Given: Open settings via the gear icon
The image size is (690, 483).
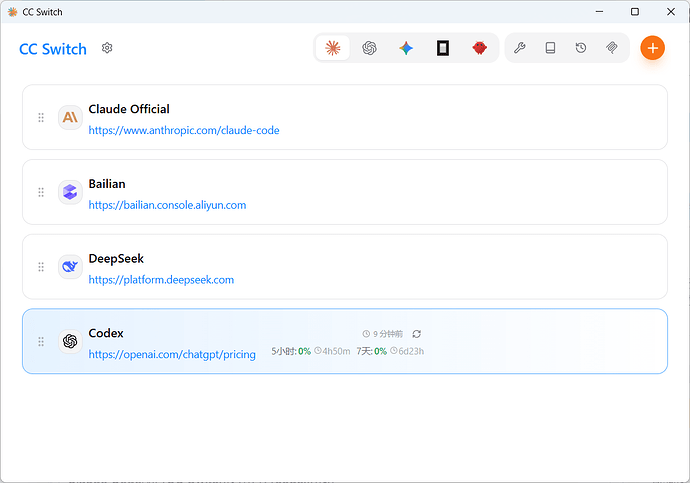Looking at the screenshot, I should [x=107, y=48].
